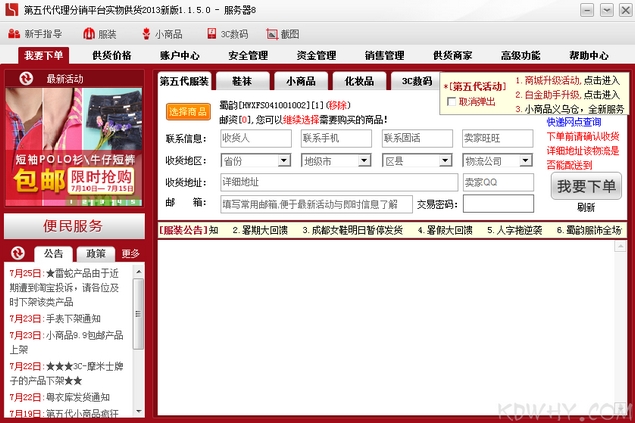Click the 暑期大回馈 notice
The width and height of the screenshot is (635, 423).
point(260,231)
